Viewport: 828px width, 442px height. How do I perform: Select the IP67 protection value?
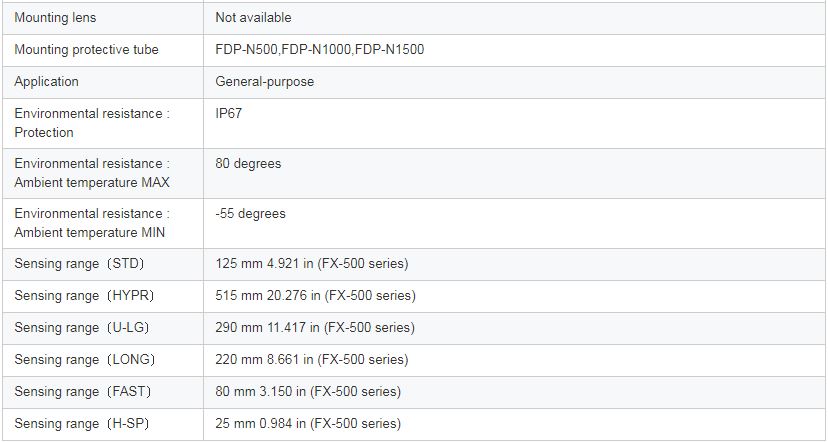[229, 114]
